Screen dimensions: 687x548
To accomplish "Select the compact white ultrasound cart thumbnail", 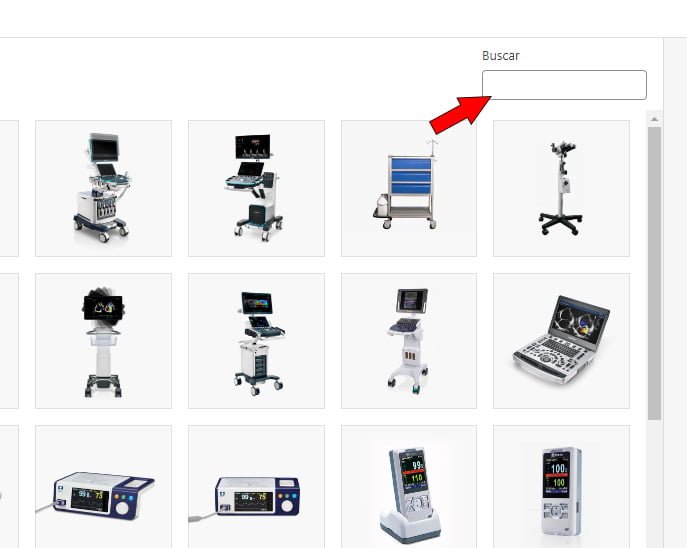I will click(409, 341).
